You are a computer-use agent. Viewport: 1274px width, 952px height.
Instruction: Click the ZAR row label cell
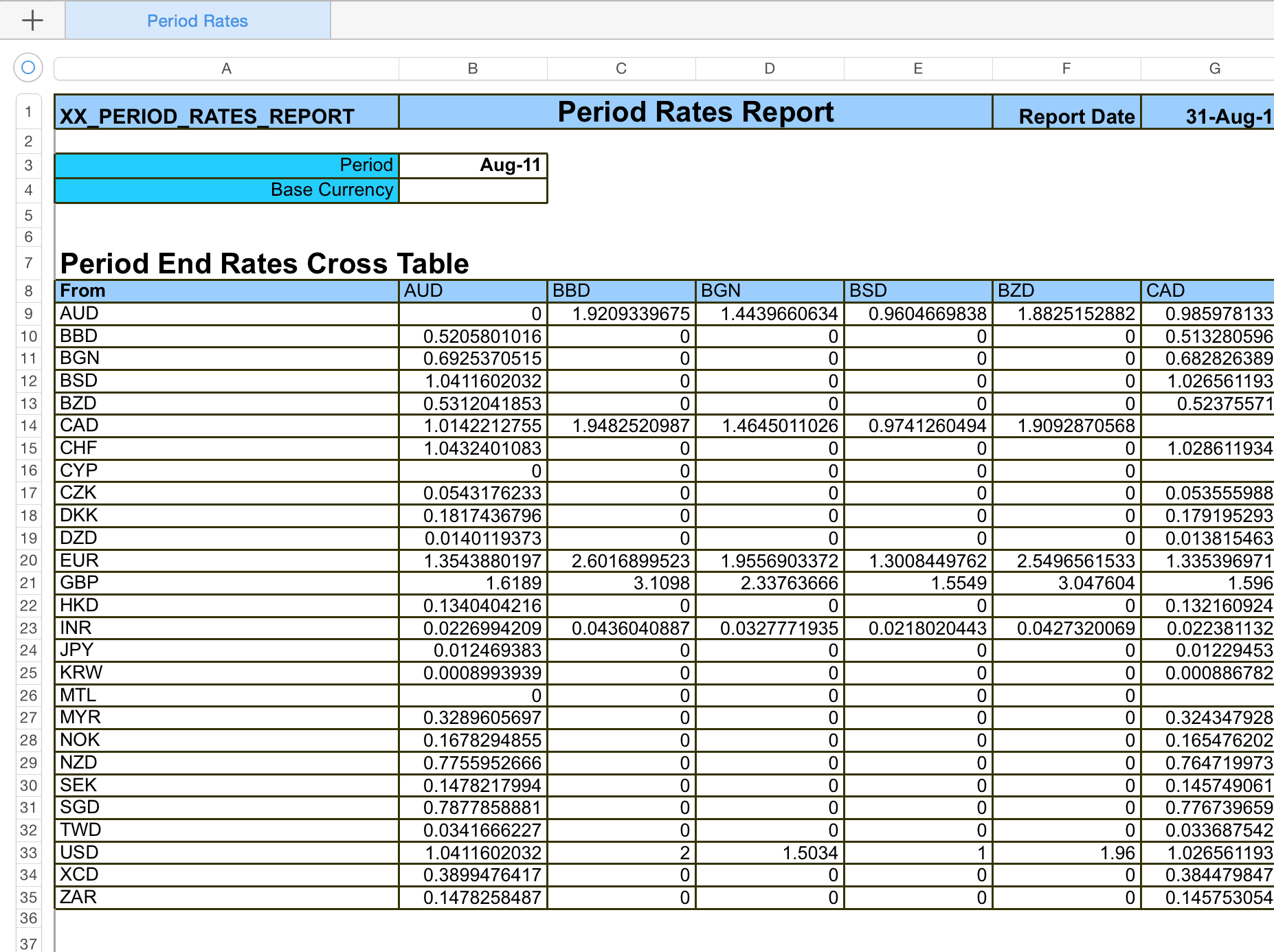click(227, 897)
